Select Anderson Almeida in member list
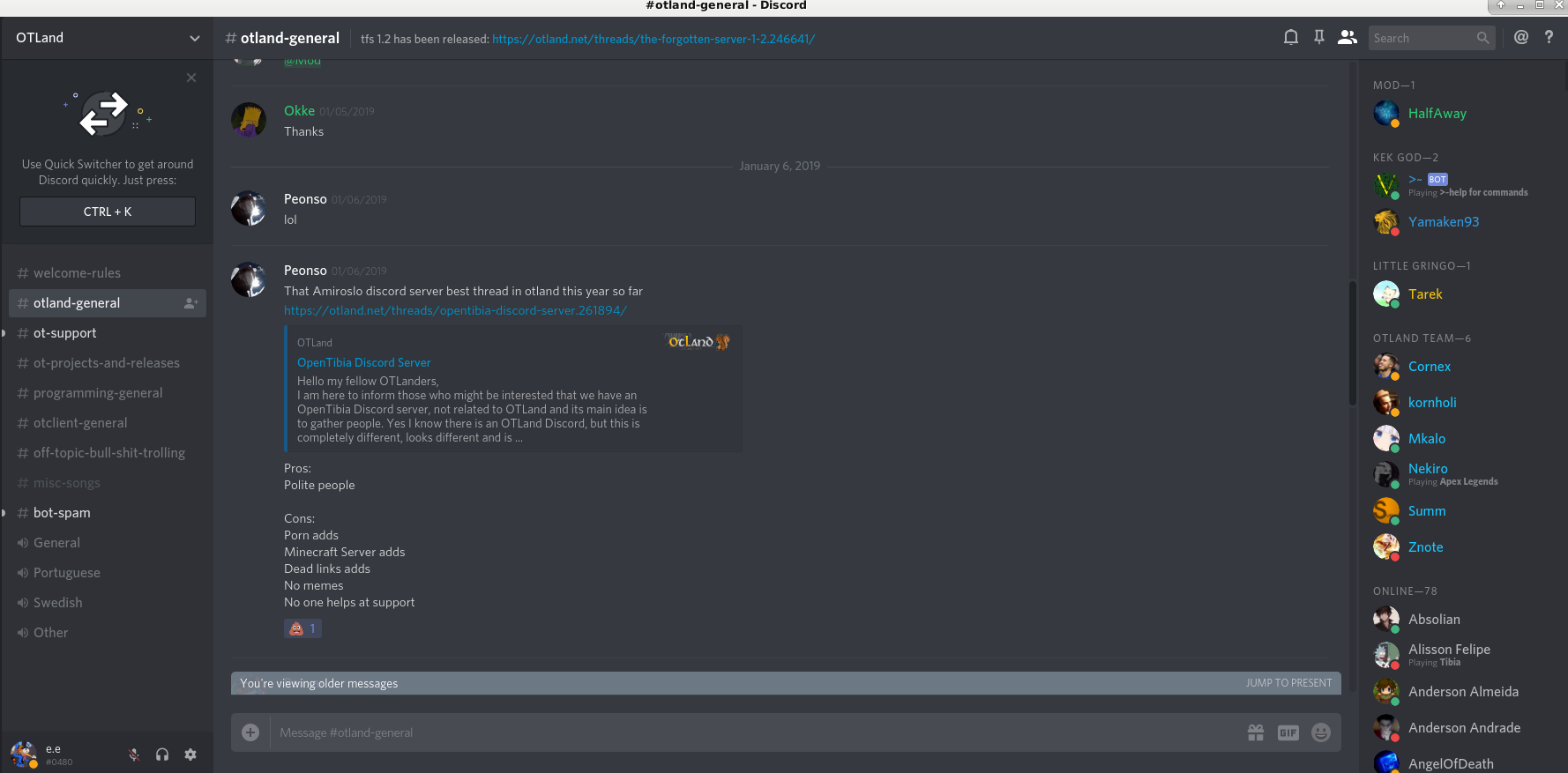 [1462, 692]
